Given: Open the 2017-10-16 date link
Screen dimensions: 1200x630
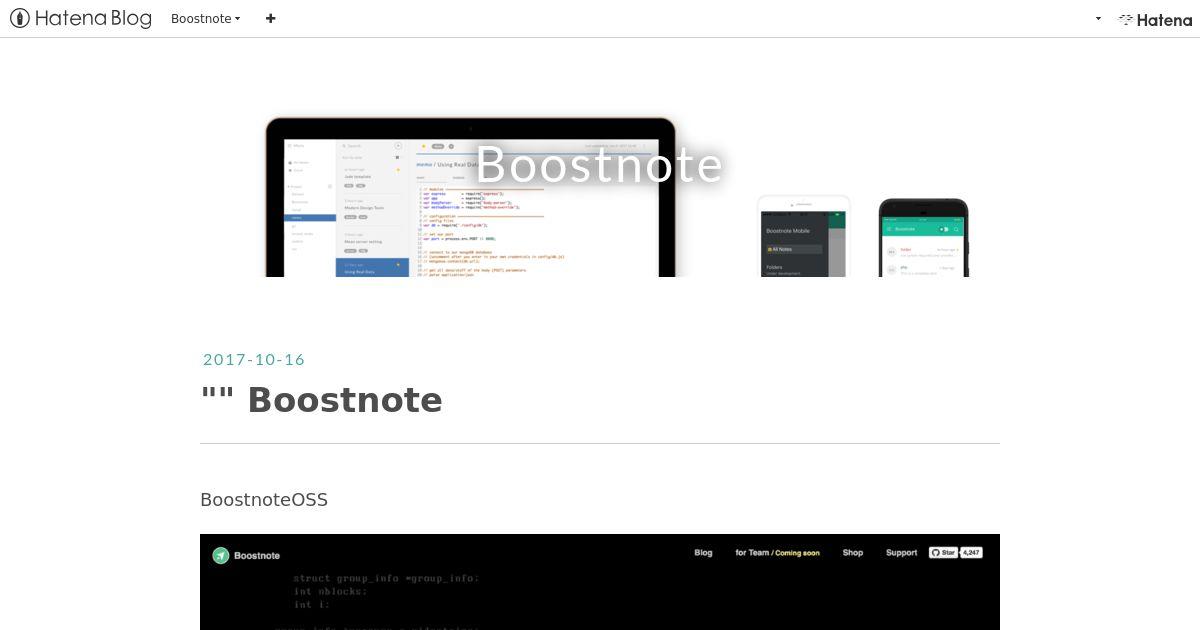Looking at the screenshot, I should click(x=254, y=359).
